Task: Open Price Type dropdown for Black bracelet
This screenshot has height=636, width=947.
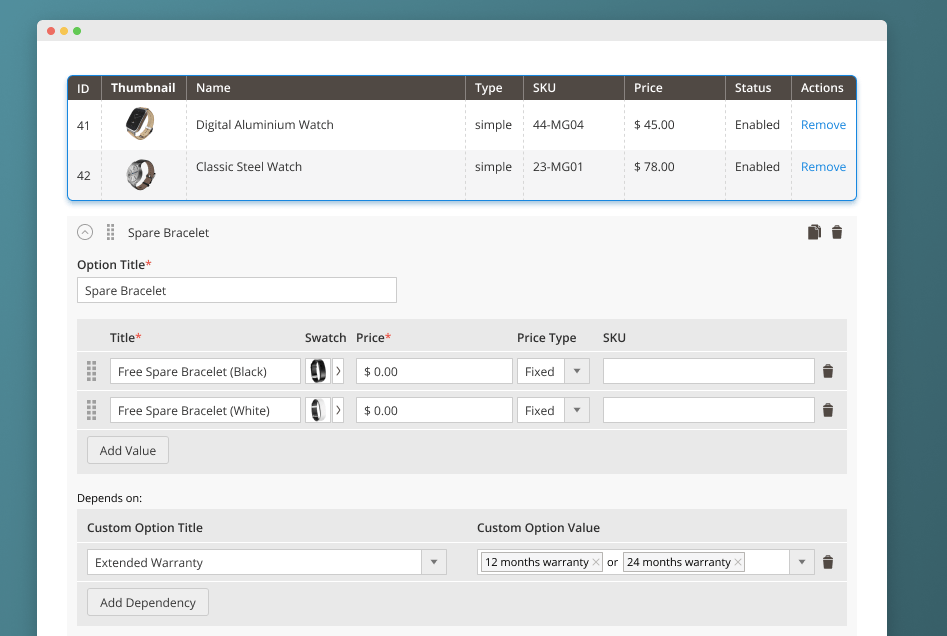Action: pos(577,371)
